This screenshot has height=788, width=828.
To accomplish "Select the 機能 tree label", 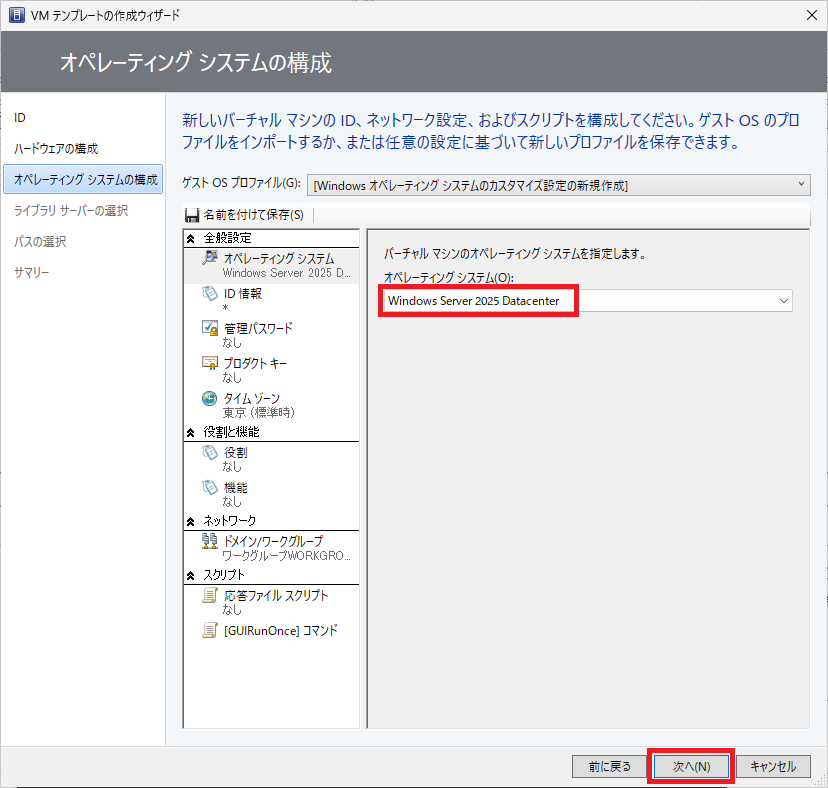I will pos(236,487).
